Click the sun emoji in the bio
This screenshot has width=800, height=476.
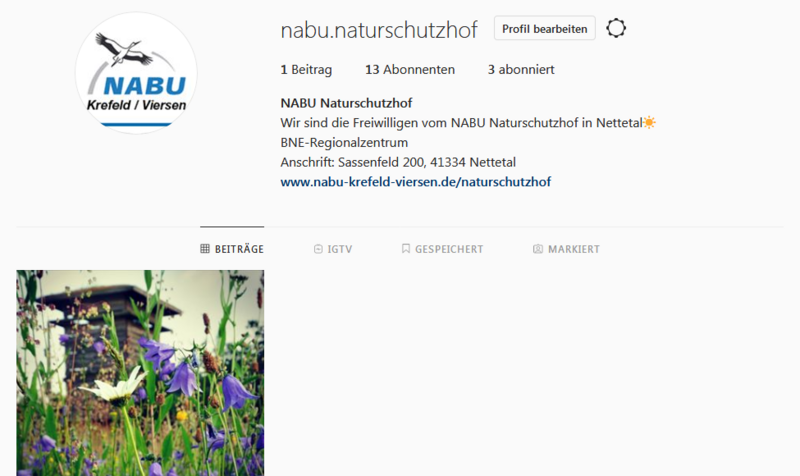(649, 122)
